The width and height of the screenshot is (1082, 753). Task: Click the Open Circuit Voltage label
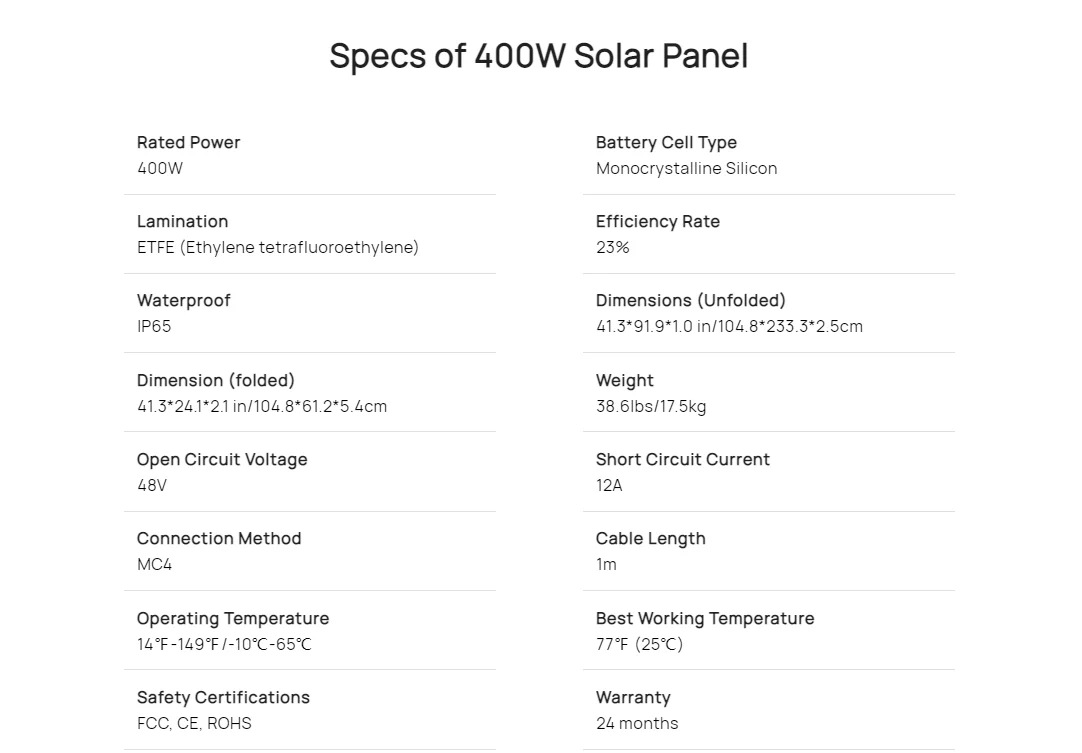coord(222,459)
